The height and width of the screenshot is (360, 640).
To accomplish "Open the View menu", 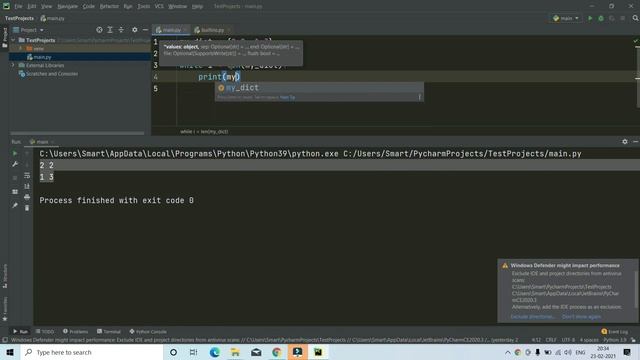I will 46,7.
